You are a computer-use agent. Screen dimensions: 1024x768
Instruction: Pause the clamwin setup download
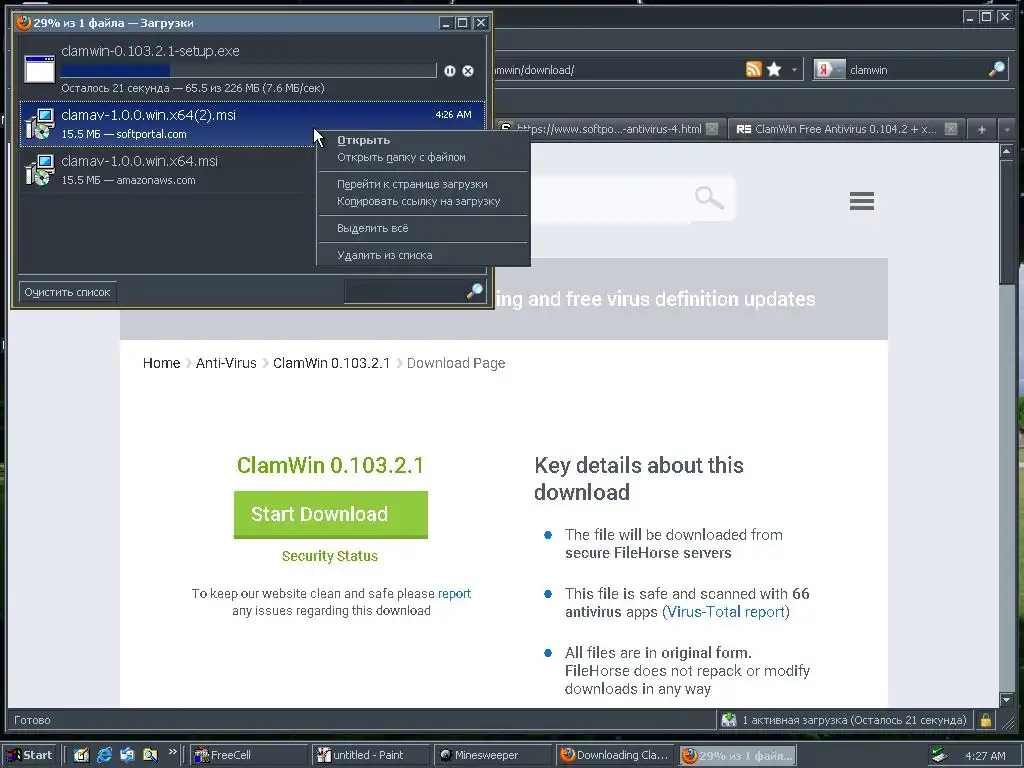450,71
